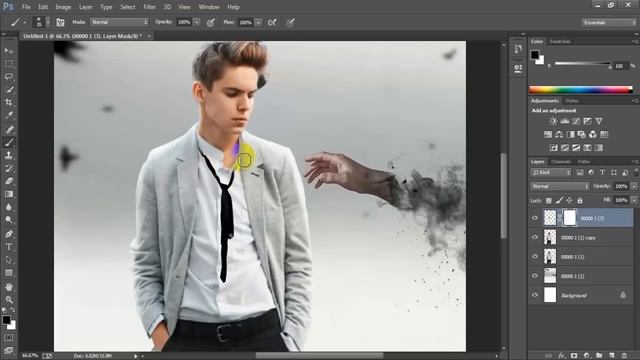Viewport: 640px width, 360px height.
Task: Select the Eyedropper tool
Action: coord(9,115)
